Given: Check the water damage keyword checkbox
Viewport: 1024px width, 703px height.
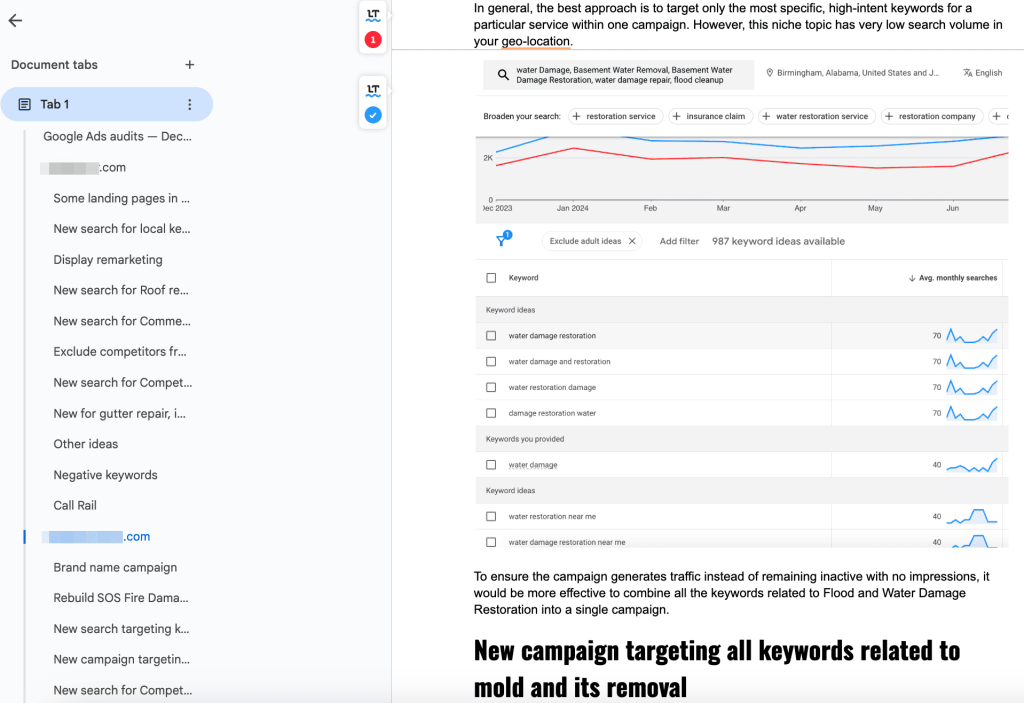Looking at the screenshot, I should (x=490, y=464).
